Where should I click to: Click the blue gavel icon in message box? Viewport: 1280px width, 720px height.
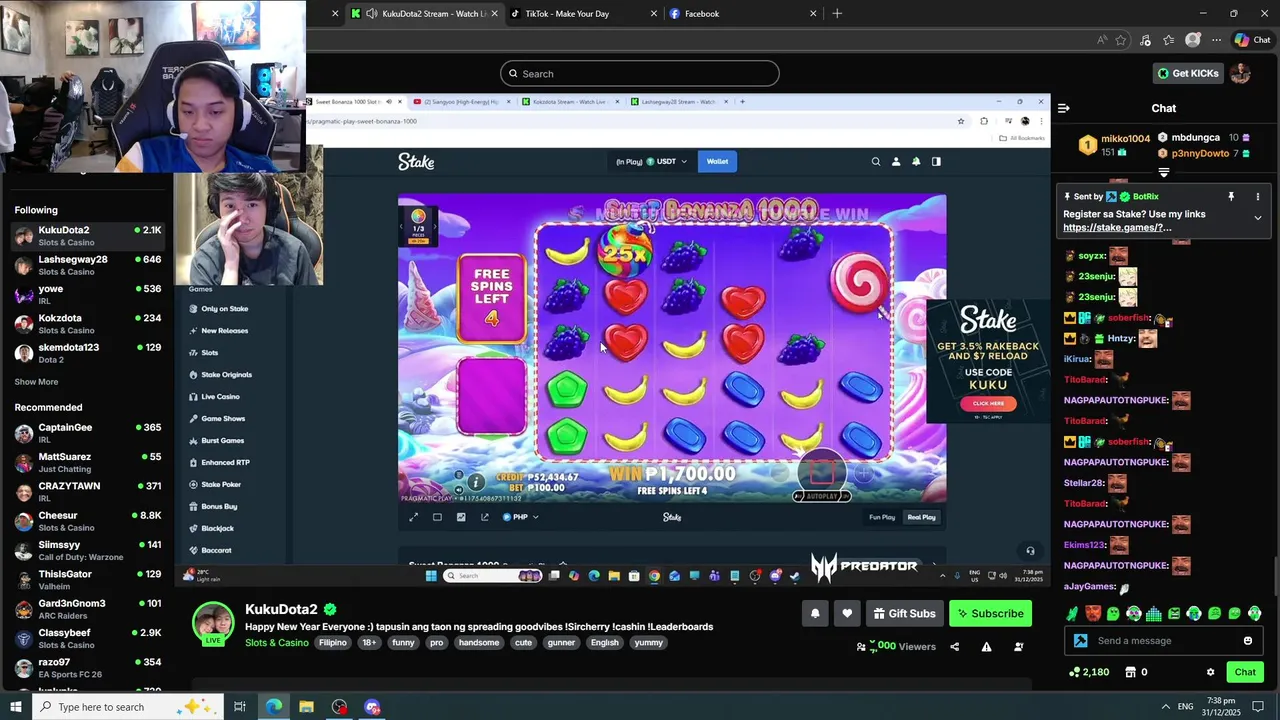1080,641
